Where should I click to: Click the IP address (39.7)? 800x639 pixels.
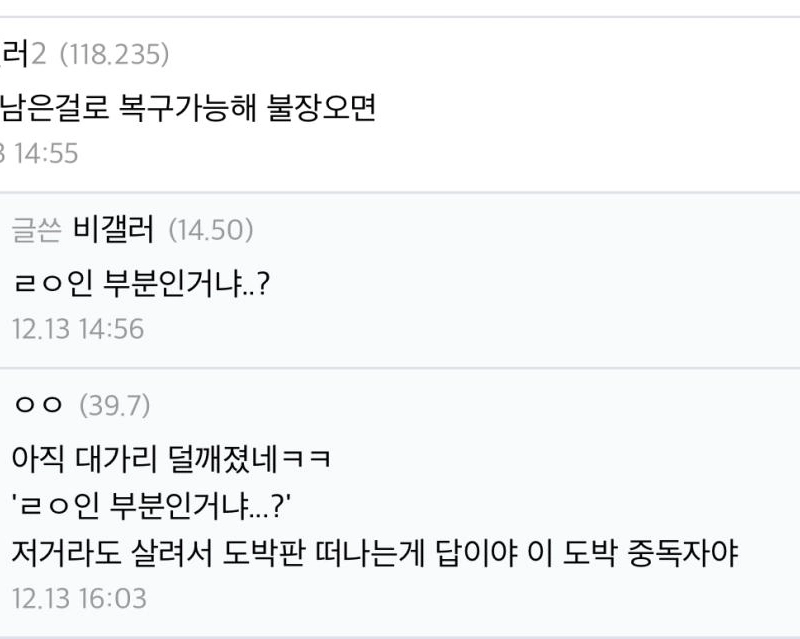click(114, 405)
